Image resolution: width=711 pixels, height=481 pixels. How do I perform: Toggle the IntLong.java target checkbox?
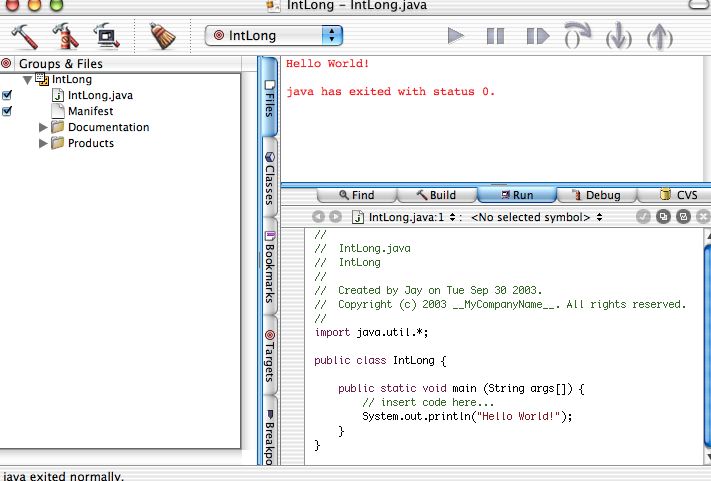[x=7, y=95]
